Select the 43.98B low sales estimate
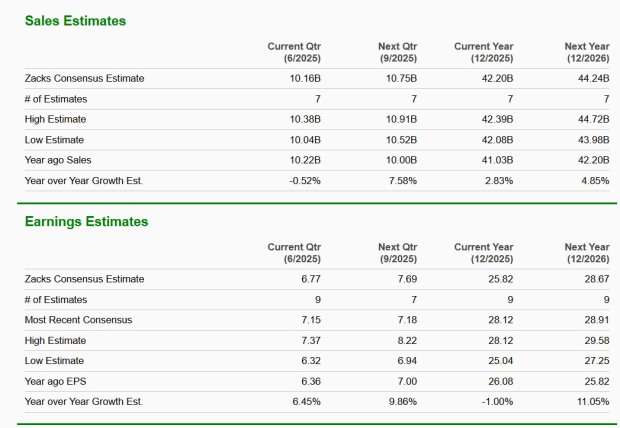This screenshot has width=620, height=428. tap(592, 140)
